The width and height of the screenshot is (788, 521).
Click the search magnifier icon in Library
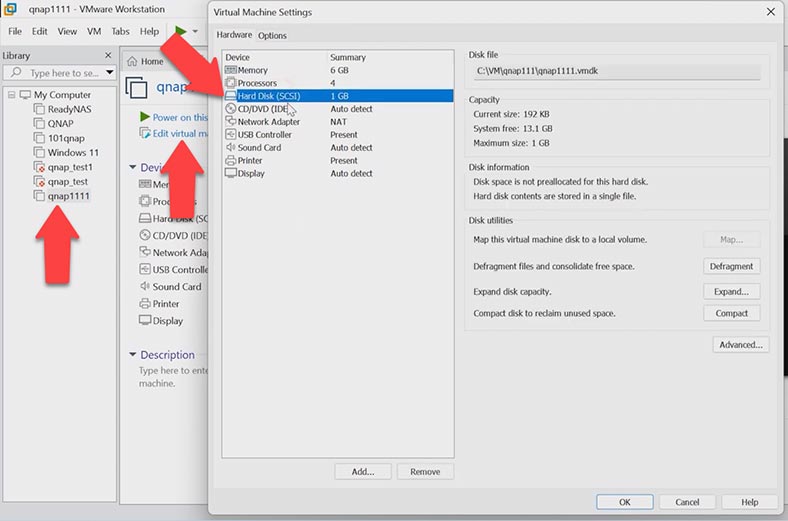pos(16,72)
